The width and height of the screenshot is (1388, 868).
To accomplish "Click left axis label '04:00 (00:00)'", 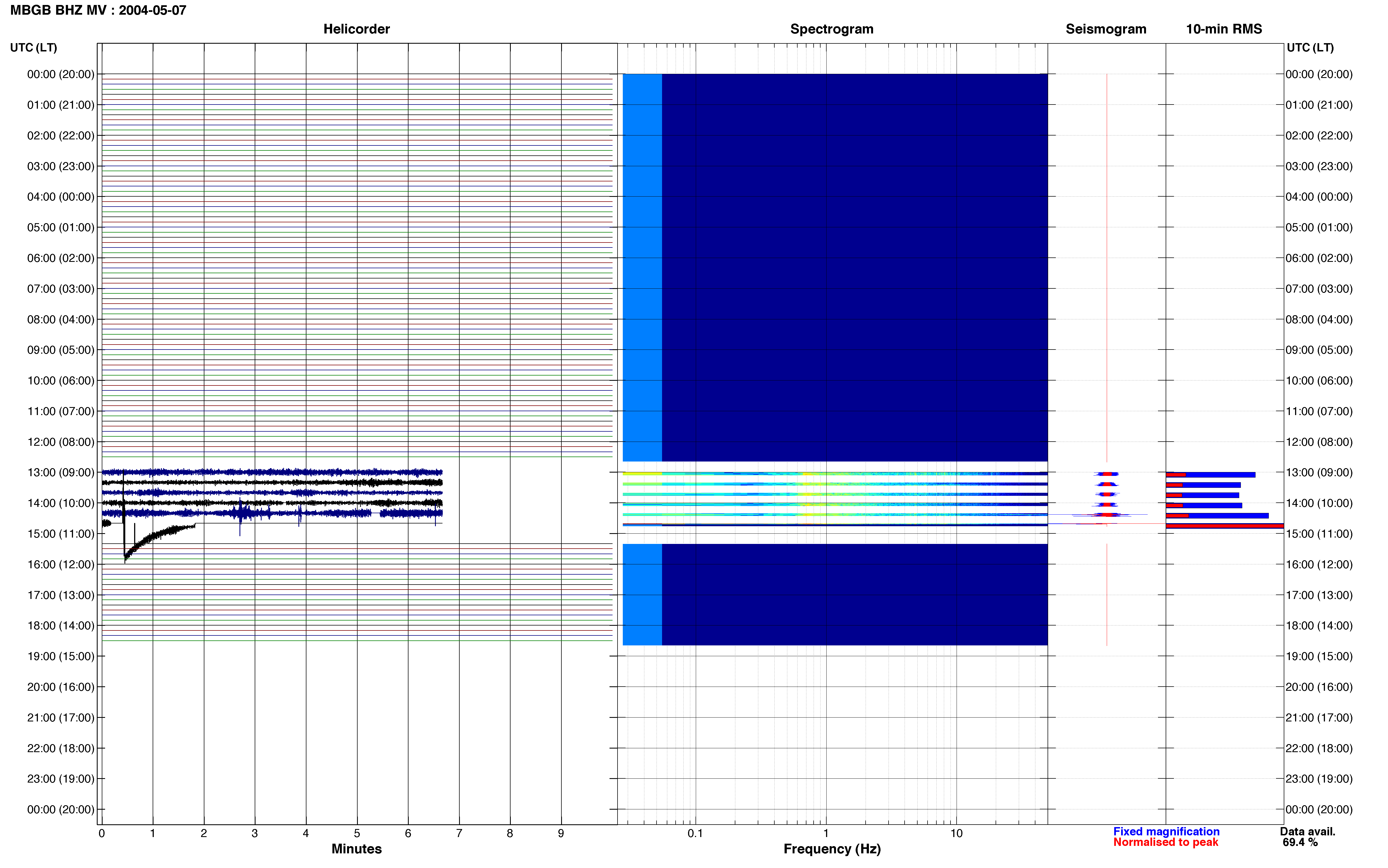I will click(x=61, y=197).
